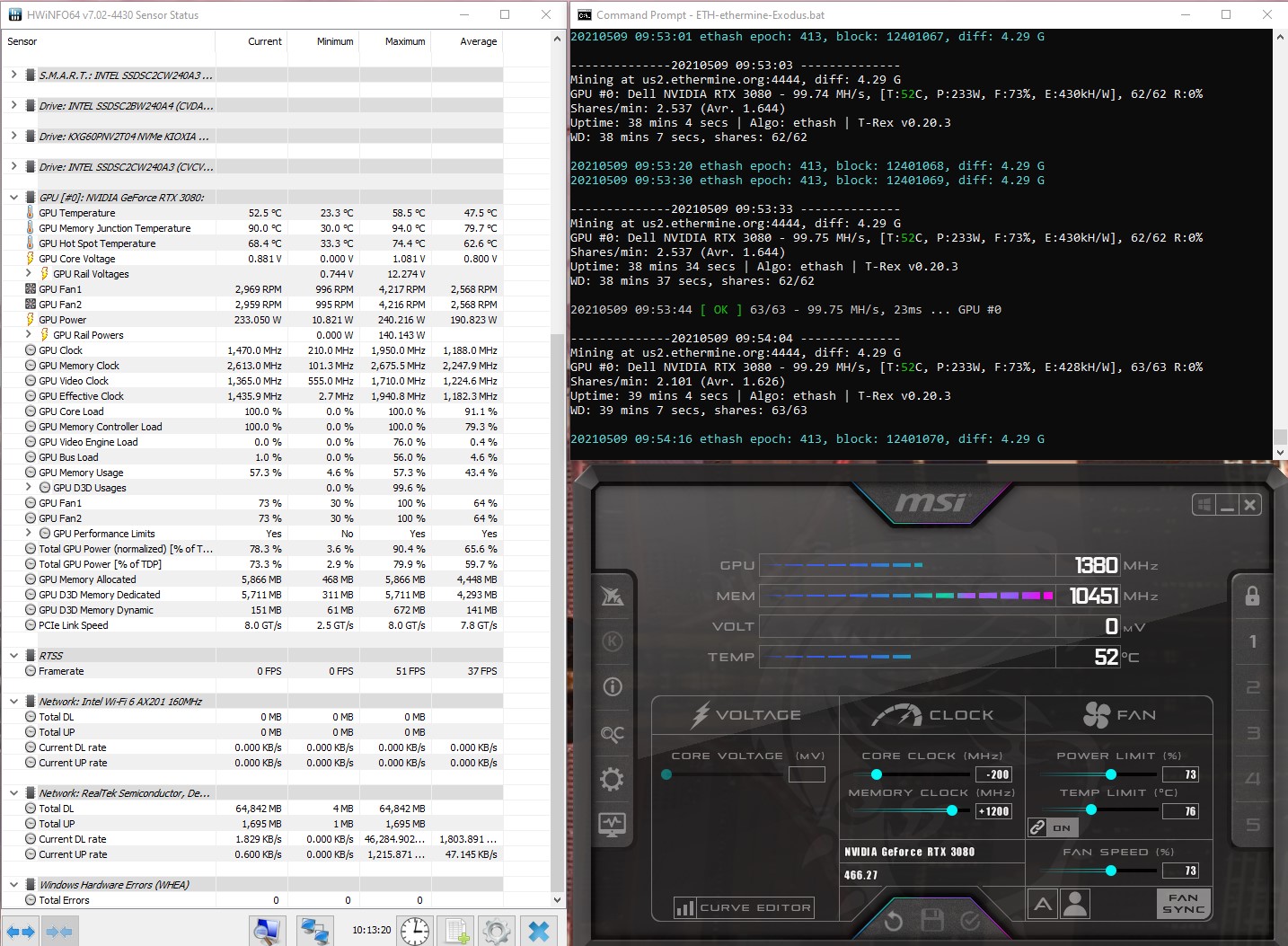Select Afterburner profile slot 4
This screenshot has height=946, width=1288.
click(1253, 779)
